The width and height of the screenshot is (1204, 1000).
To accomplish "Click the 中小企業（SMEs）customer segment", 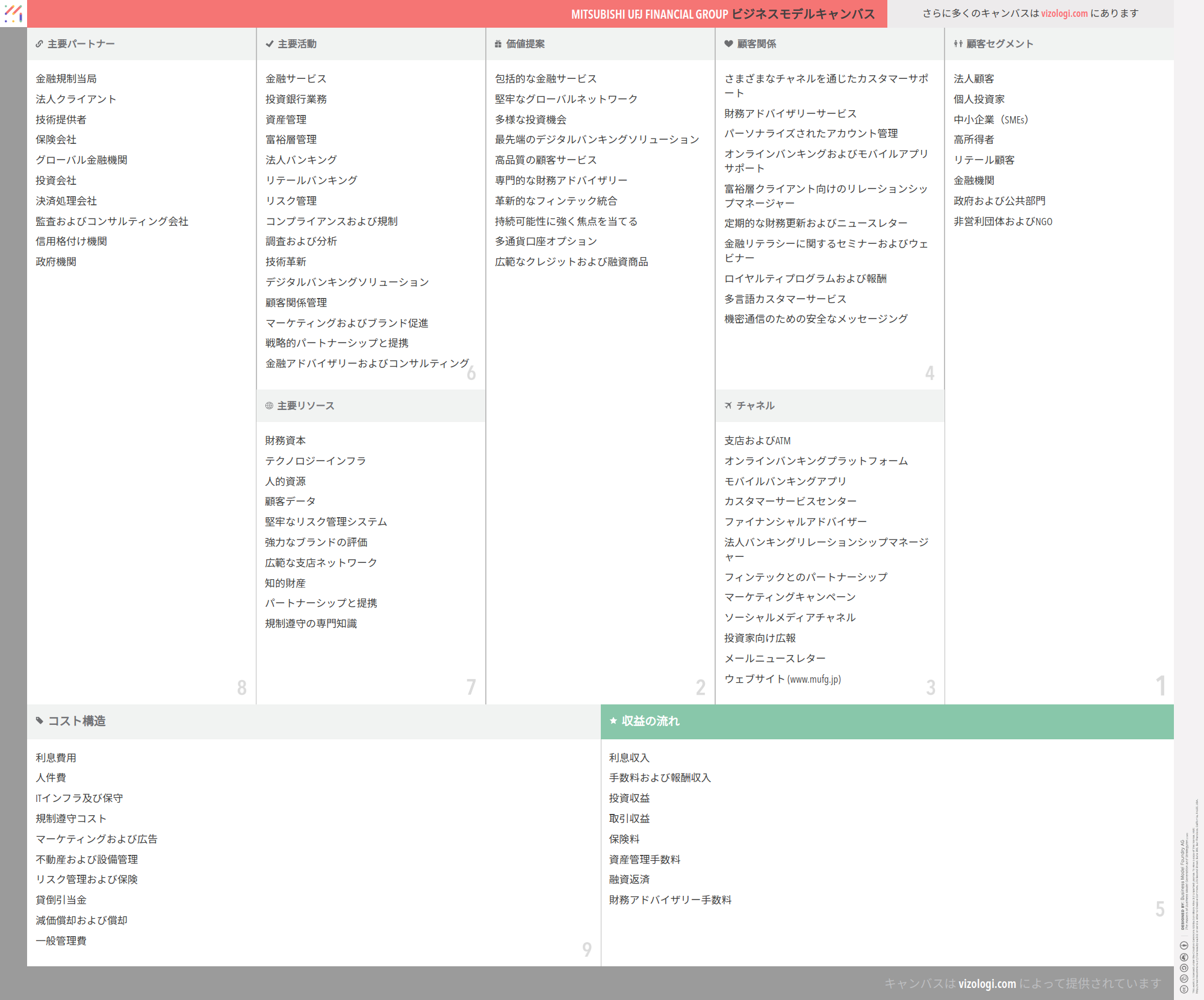I will 991,120.
